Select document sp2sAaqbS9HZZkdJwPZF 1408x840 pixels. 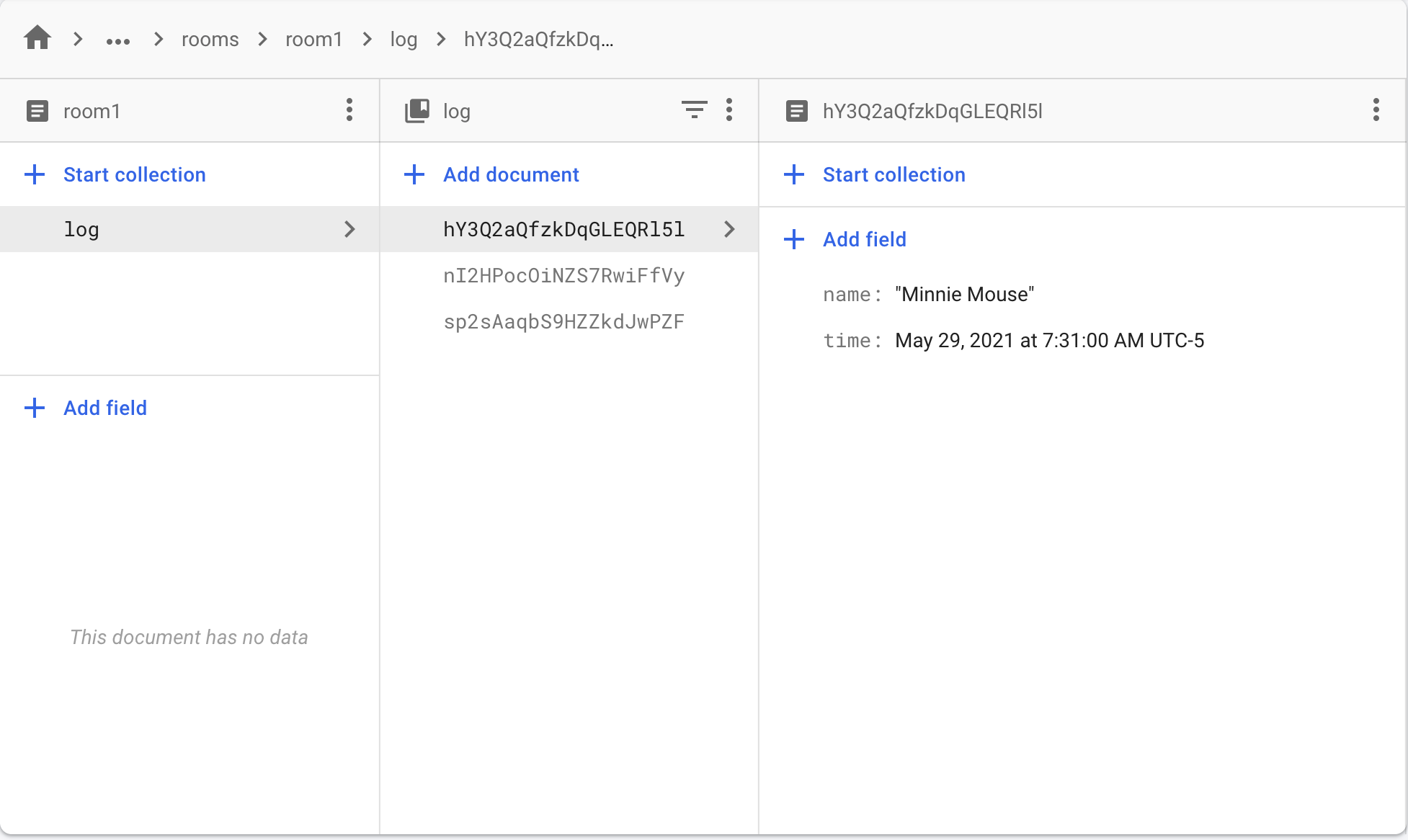click(x=563, y=322)
